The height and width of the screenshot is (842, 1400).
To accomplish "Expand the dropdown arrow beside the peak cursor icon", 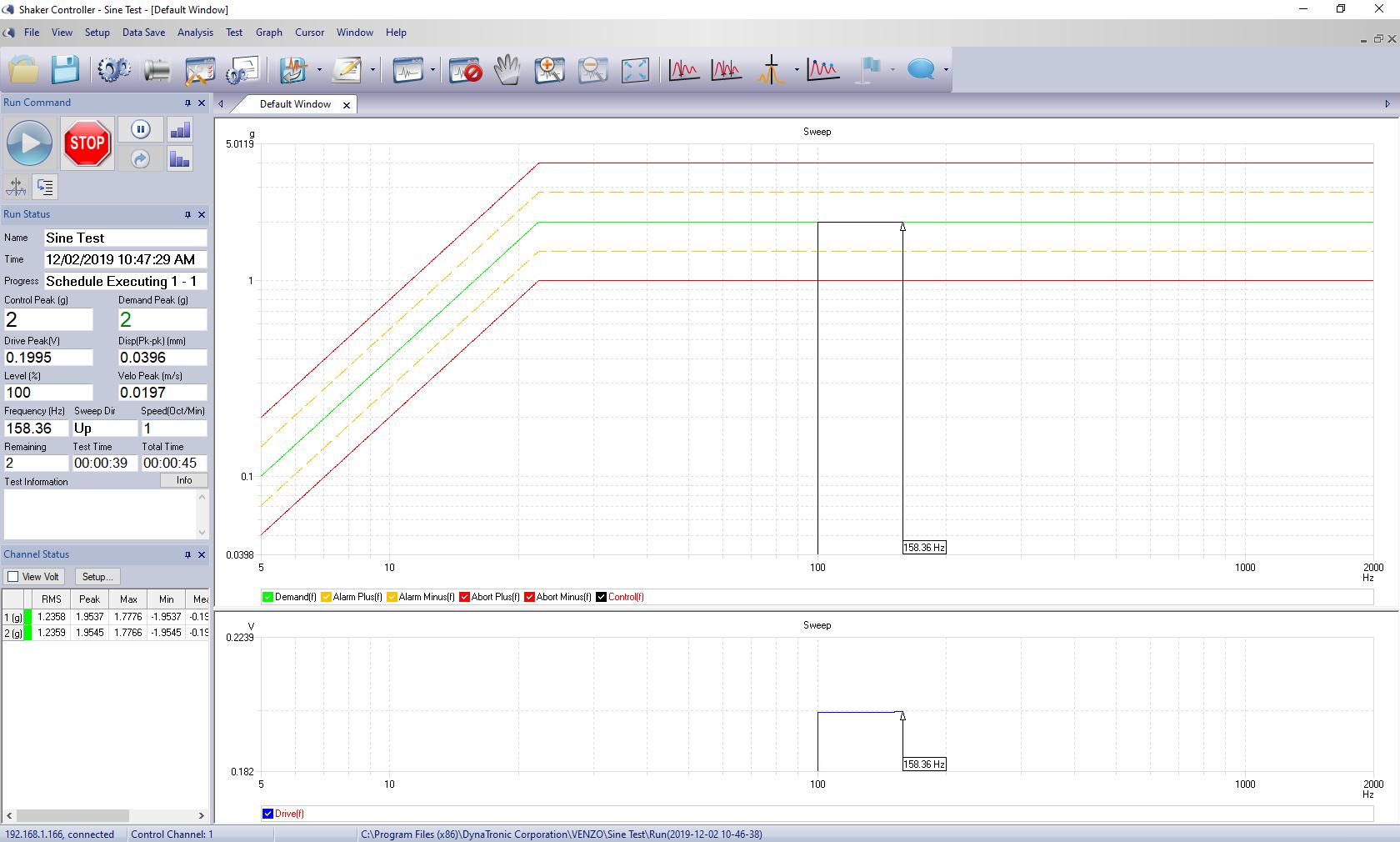I will [x=797, y=70].
